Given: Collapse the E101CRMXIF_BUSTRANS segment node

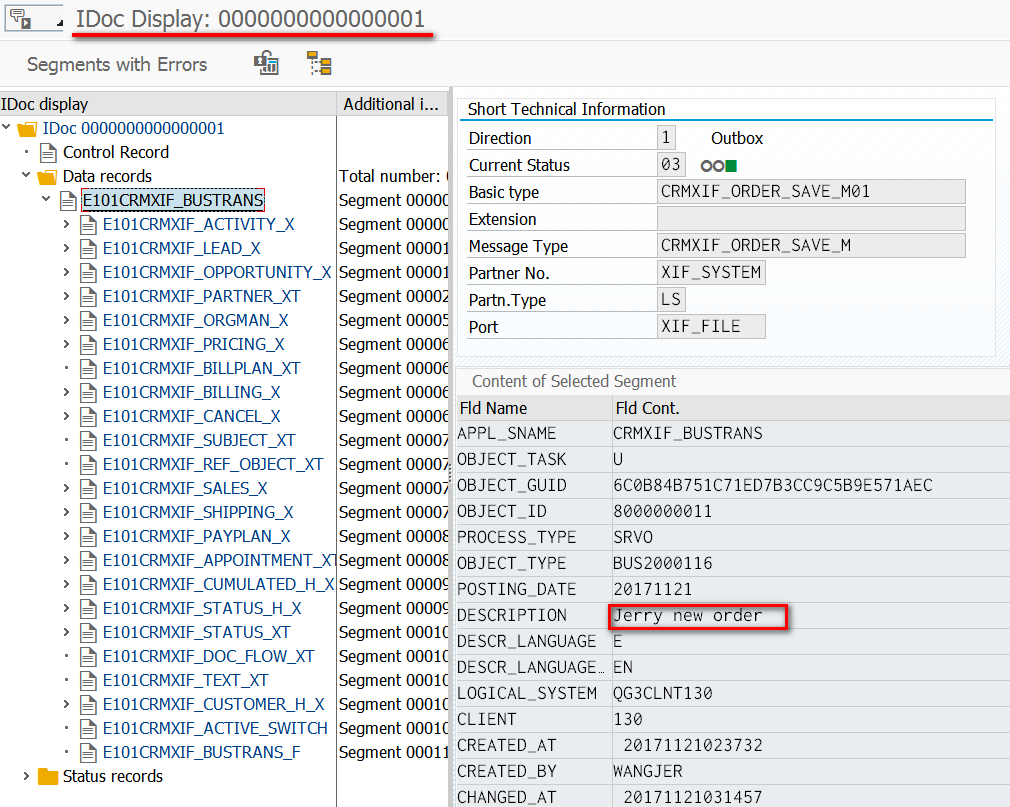Looking at the screenshot, I should 46,199.
